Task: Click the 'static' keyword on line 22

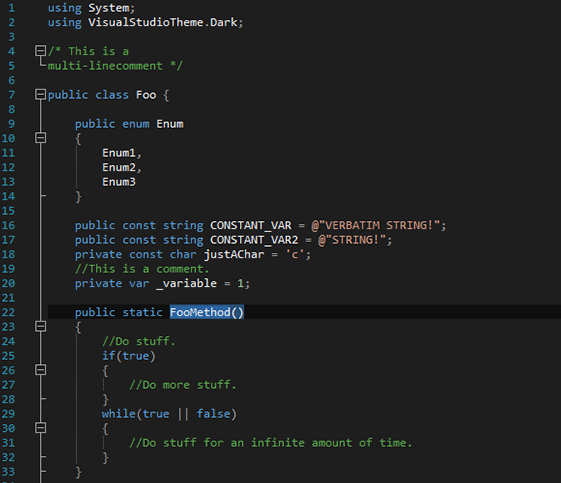Action: pyautogui.click(x=142, y=312)
